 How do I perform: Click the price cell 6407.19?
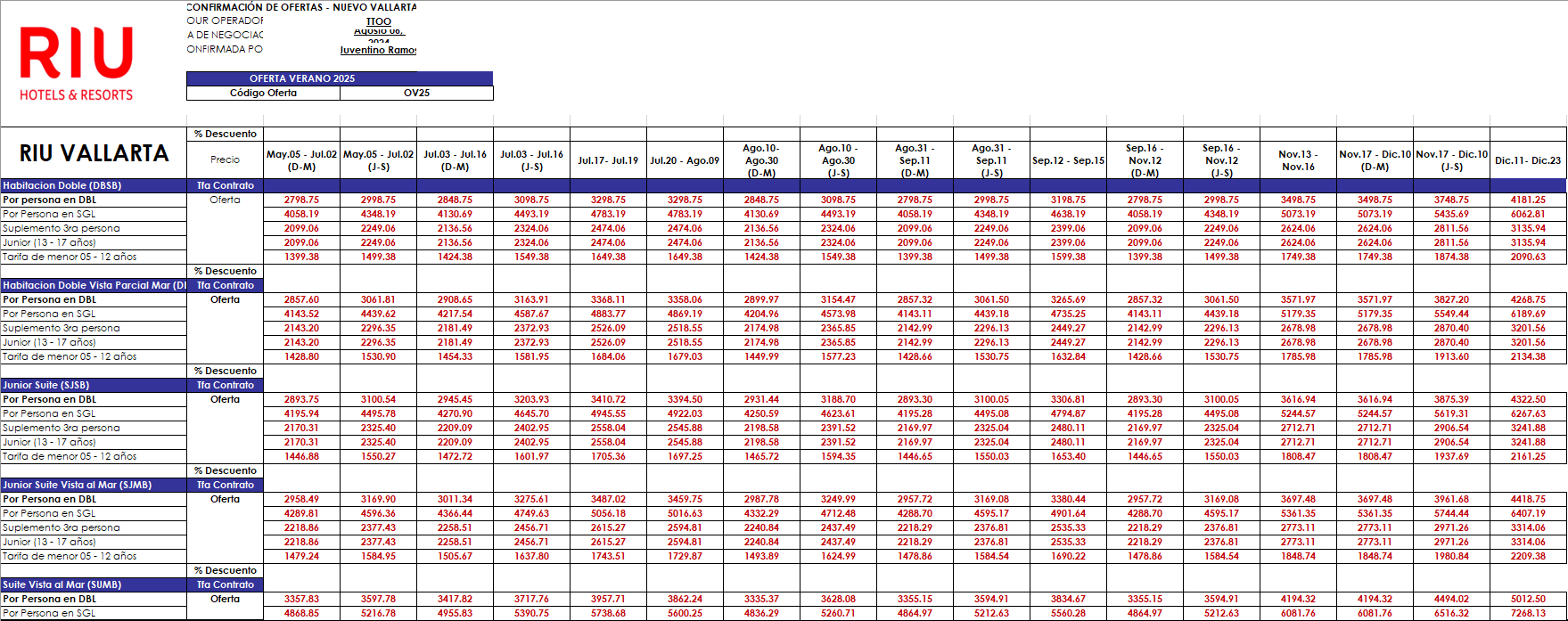coord(1528,513)
